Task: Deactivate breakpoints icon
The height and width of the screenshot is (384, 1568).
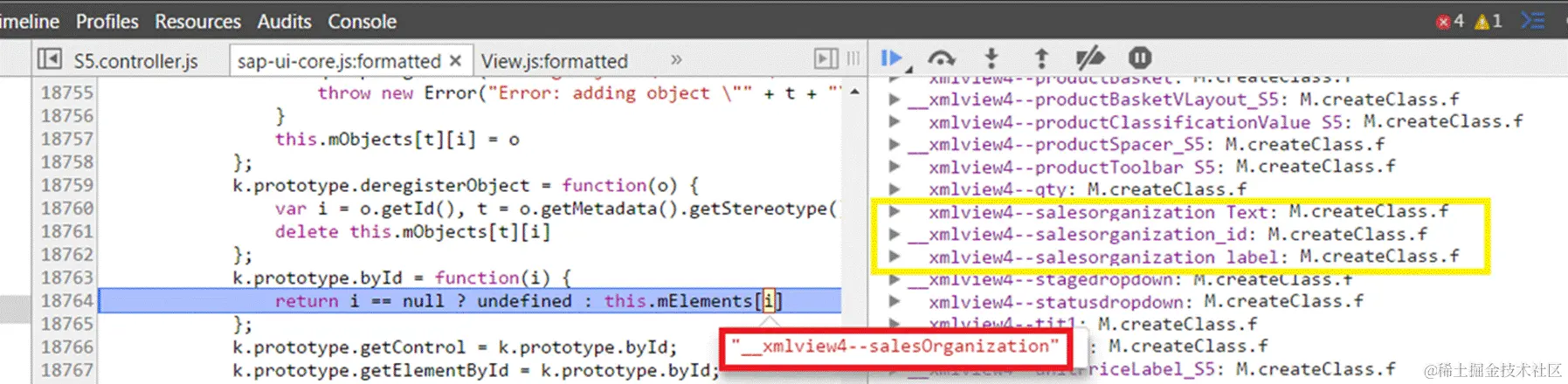Action: (x=1089, y=58)
